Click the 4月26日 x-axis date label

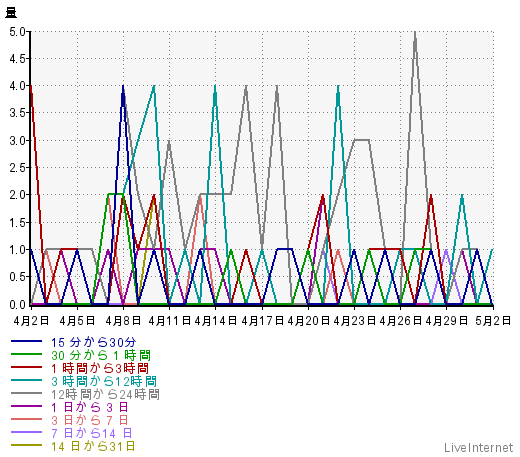[x=401, y=321]
